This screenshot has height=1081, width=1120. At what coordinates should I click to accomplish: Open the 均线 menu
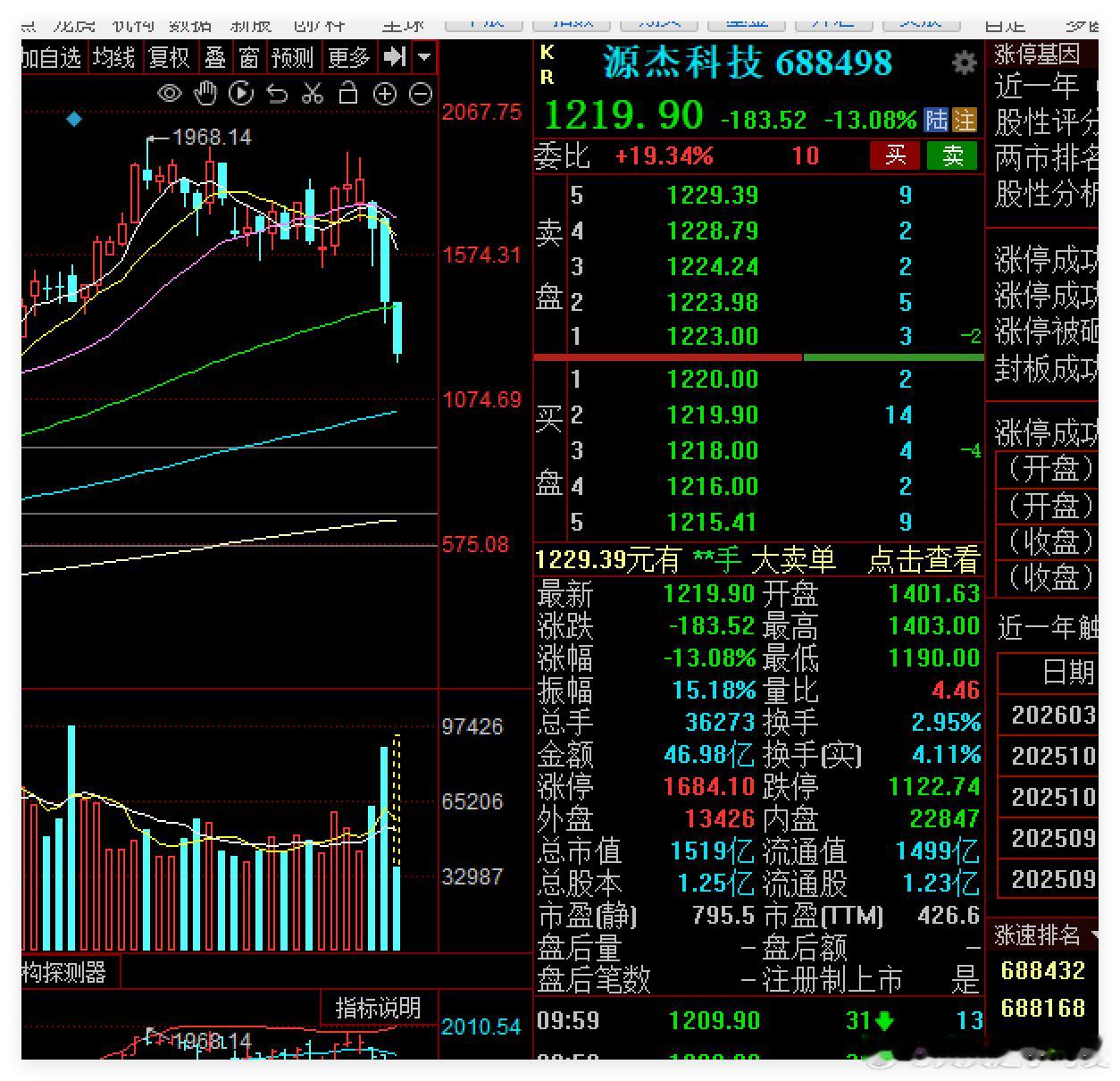(x=114, y=58)
